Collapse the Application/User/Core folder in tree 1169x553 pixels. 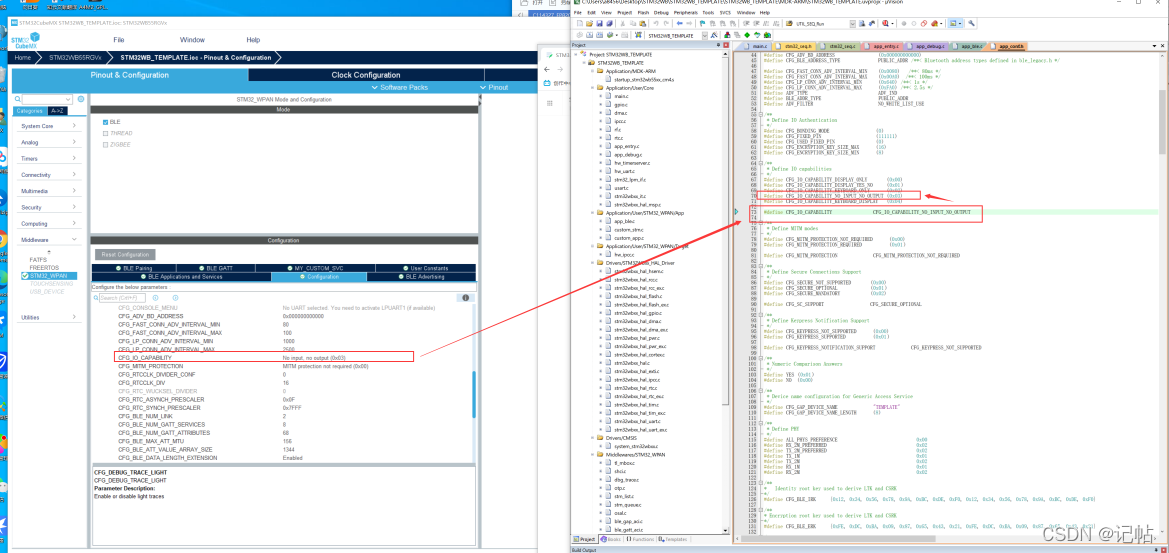[x=593, y=87]
